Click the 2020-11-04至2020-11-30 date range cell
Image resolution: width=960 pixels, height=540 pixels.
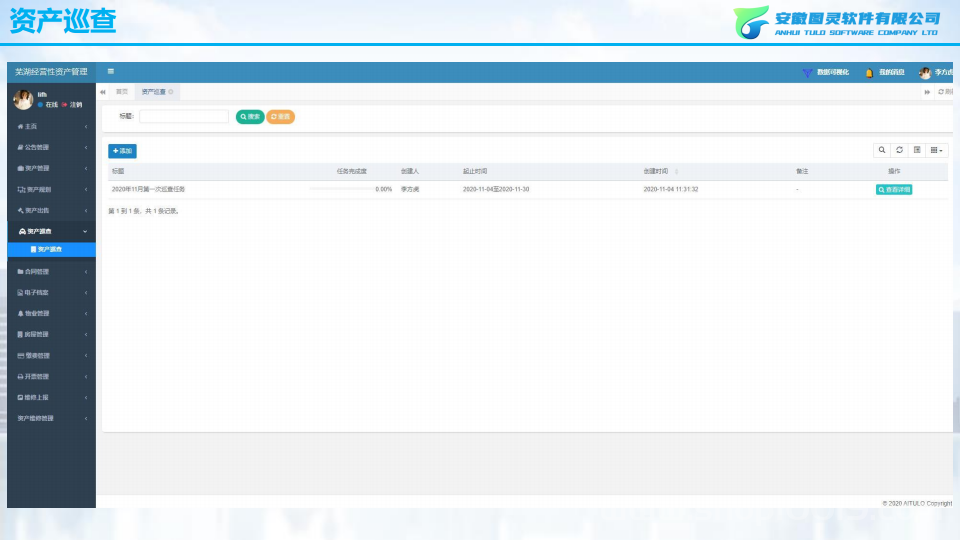tap(496, 189)
